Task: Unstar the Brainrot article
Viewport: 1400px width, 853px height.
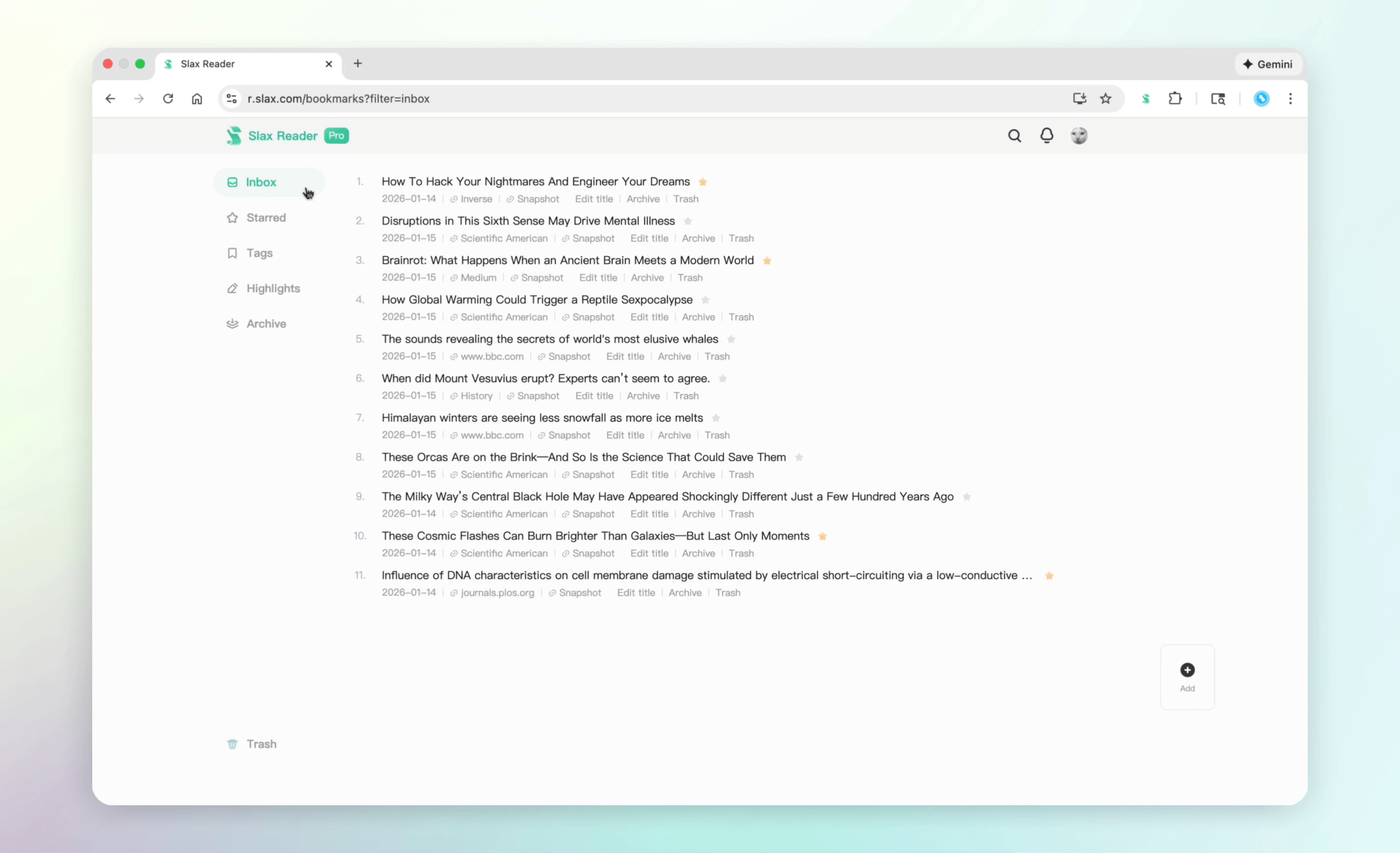Action: 767,260
